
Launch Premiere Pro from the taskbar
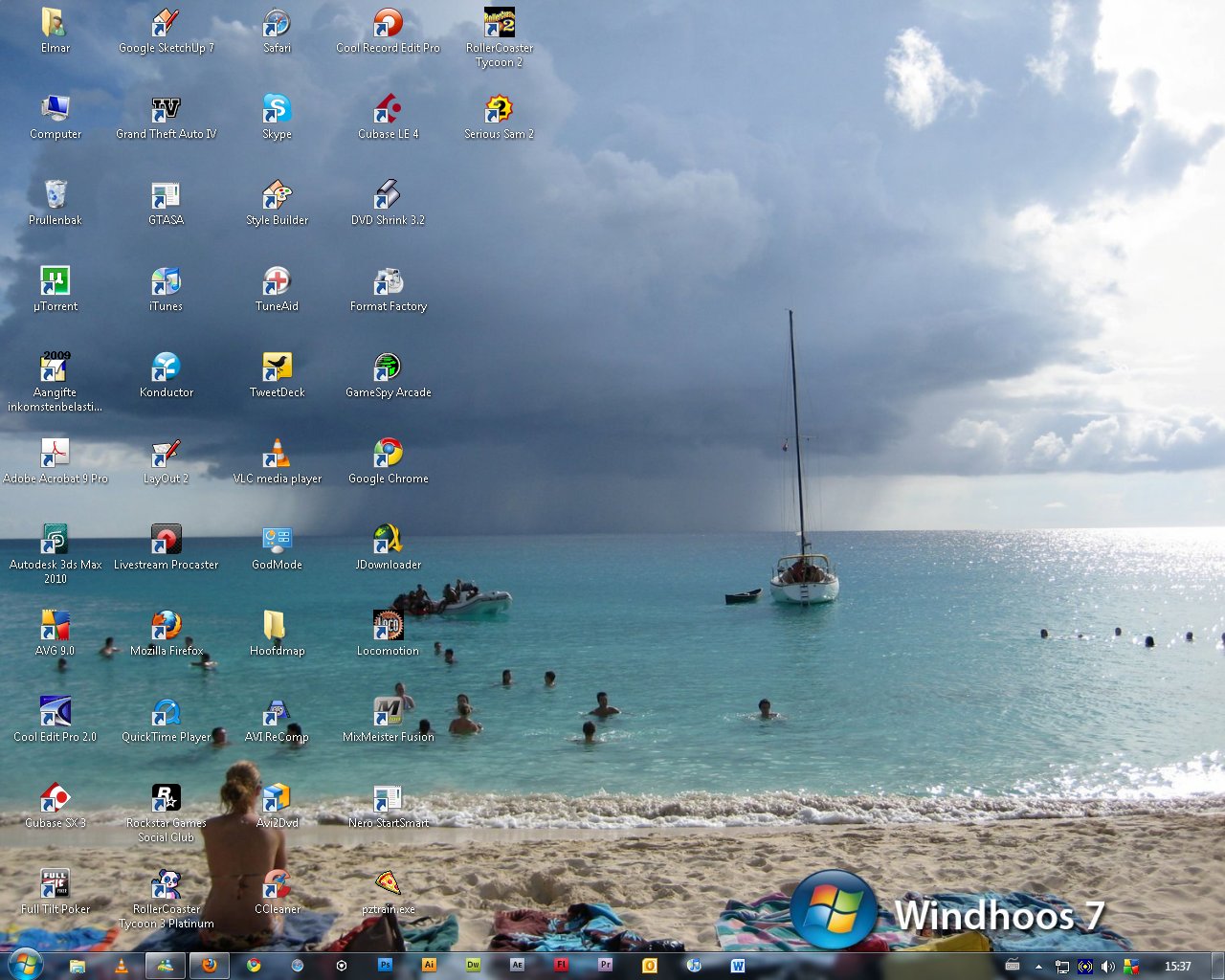point(605,966)
